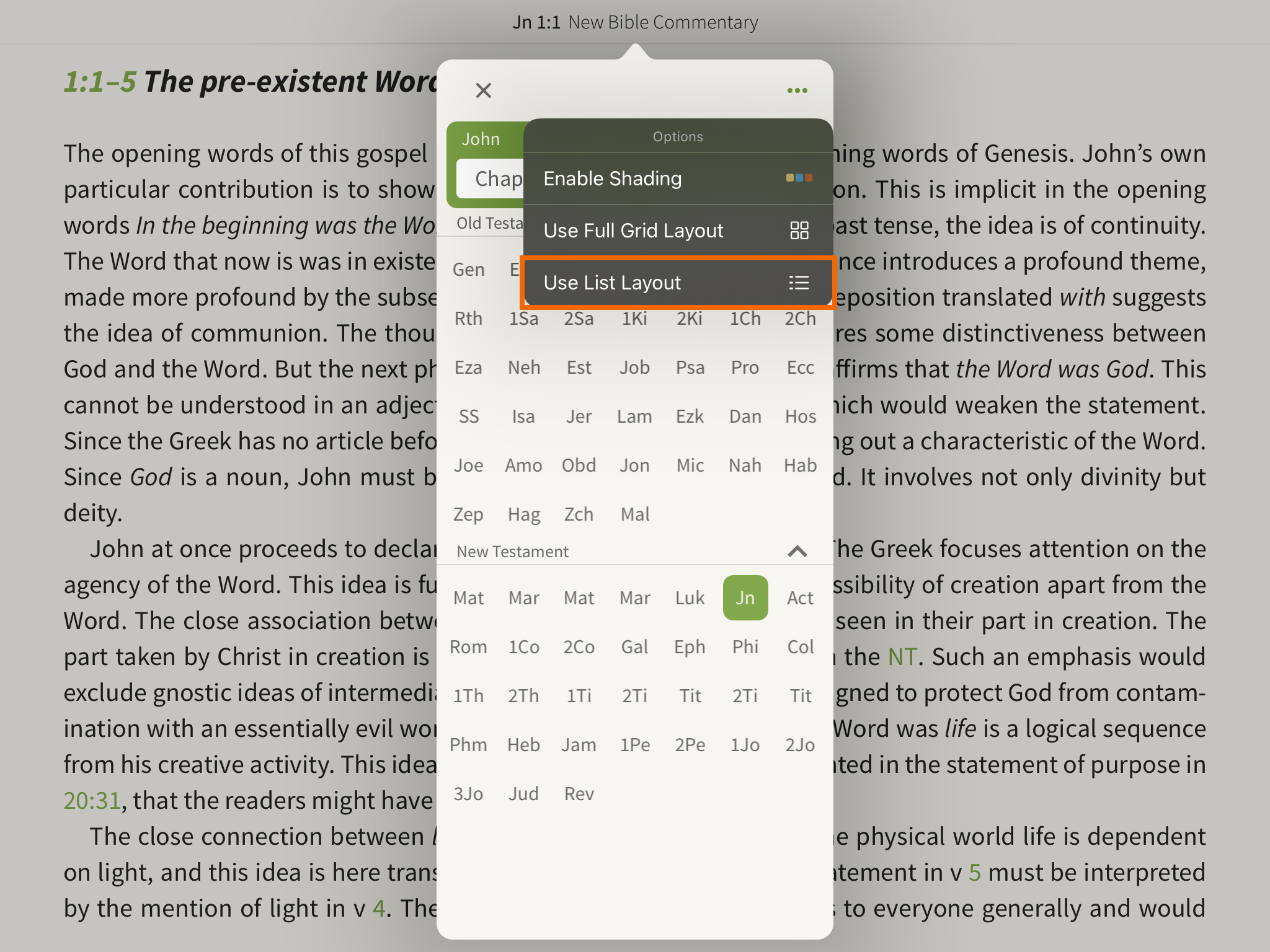
Task: Follow the 20:31 verse link
Action: (x=92, y=800)
